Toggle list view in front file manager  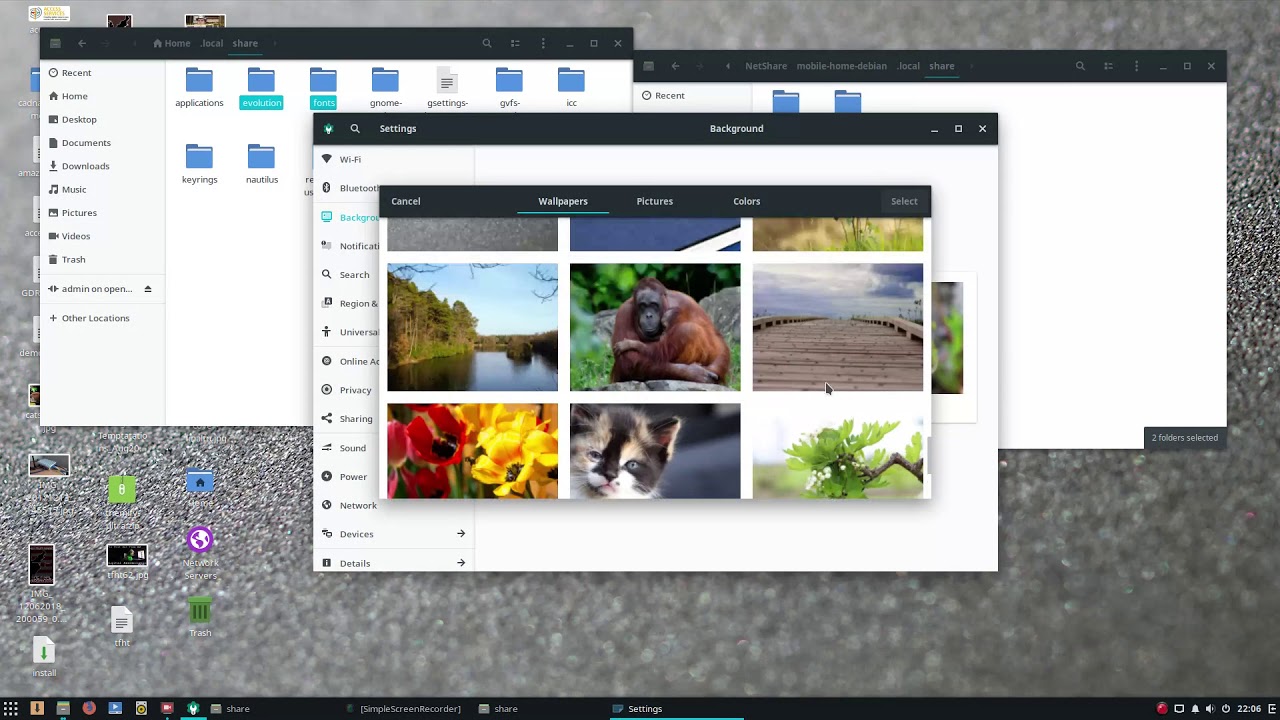click(x=515, y=43)
